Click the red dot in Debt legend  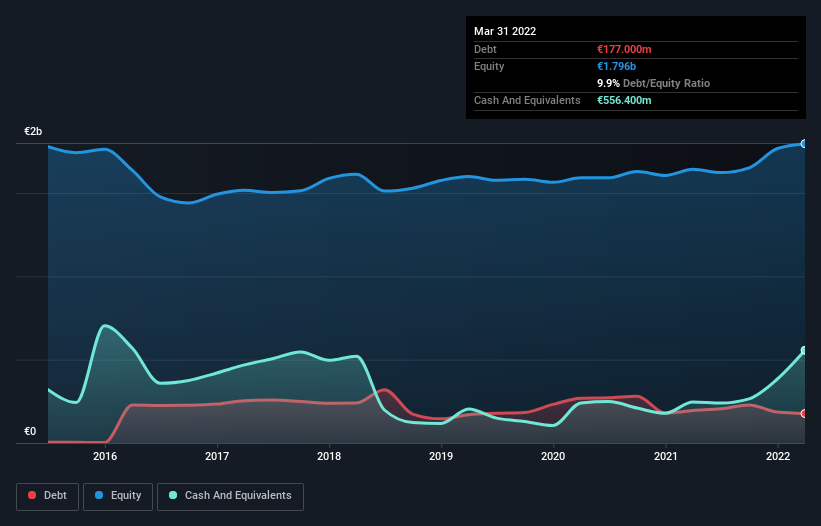[x=33, y=496]
